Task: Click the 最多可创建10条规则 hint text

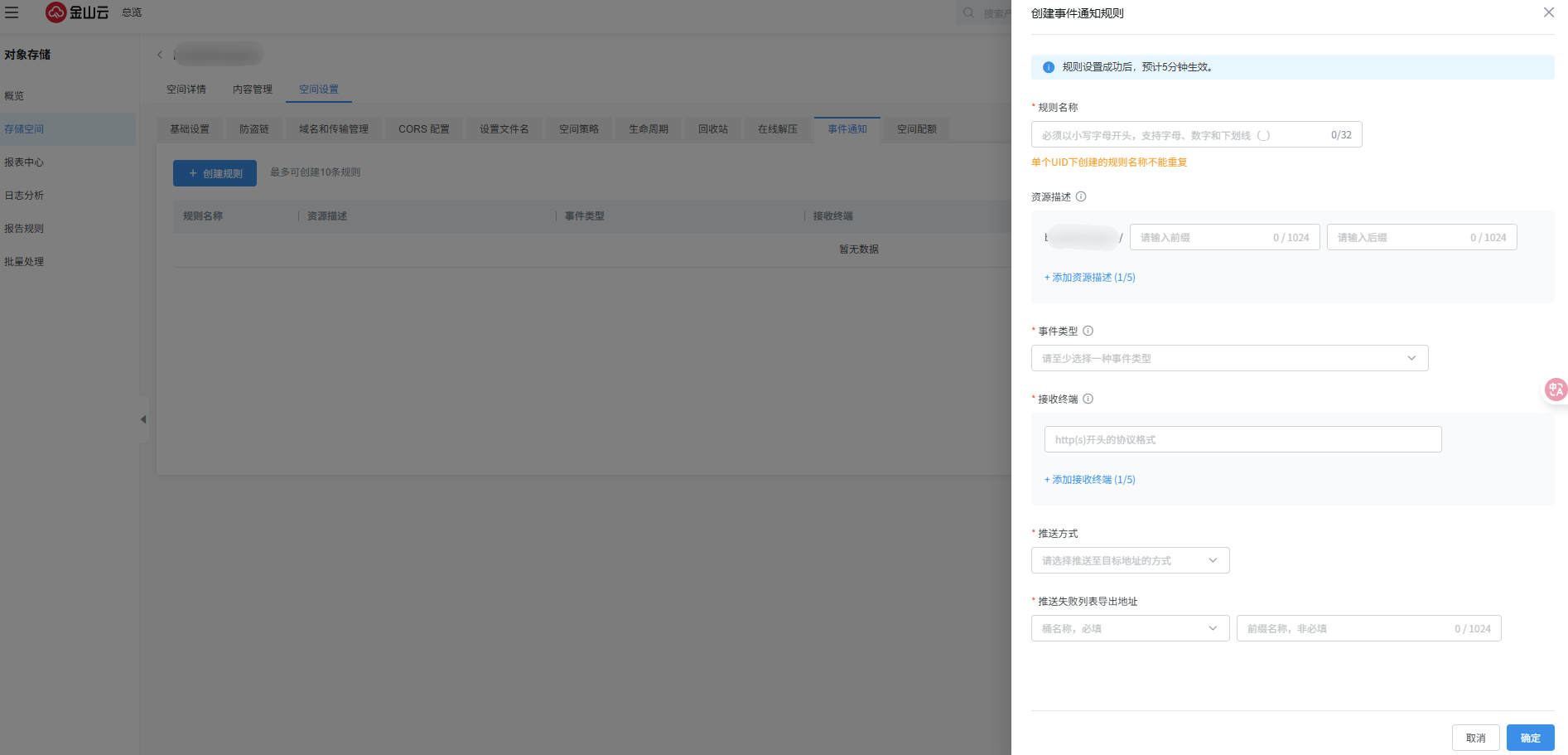Action: click(316, 172)
